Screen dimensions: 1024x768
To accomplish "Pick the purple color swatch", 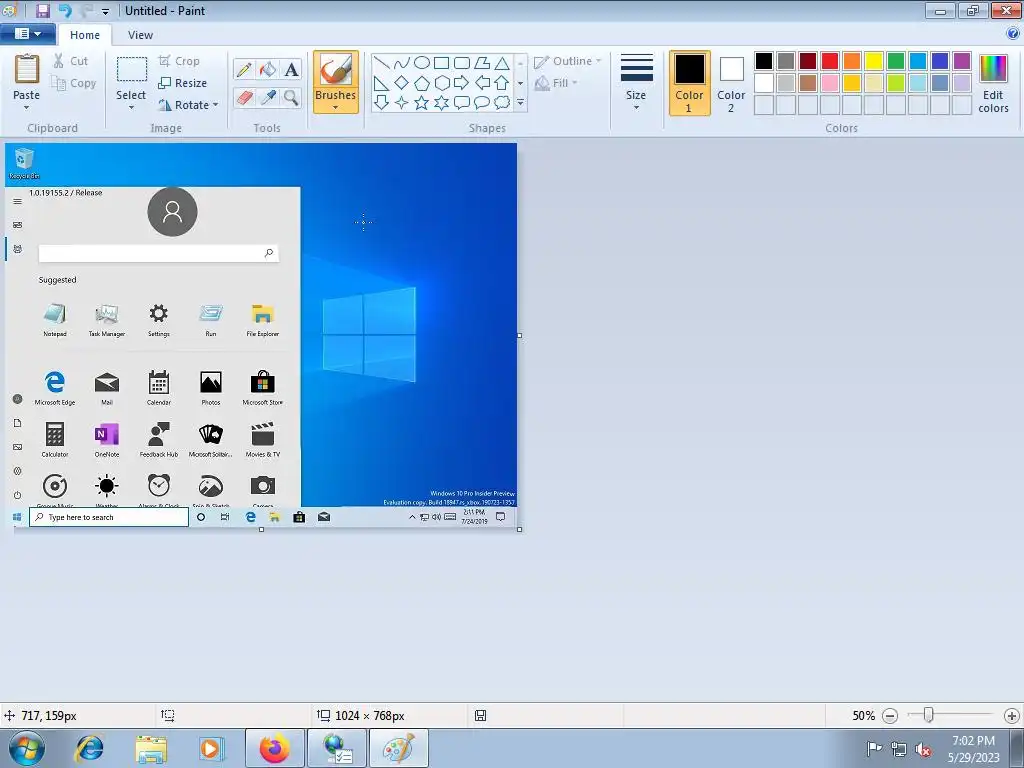I will pyautogui.click(x=962, y=61).
